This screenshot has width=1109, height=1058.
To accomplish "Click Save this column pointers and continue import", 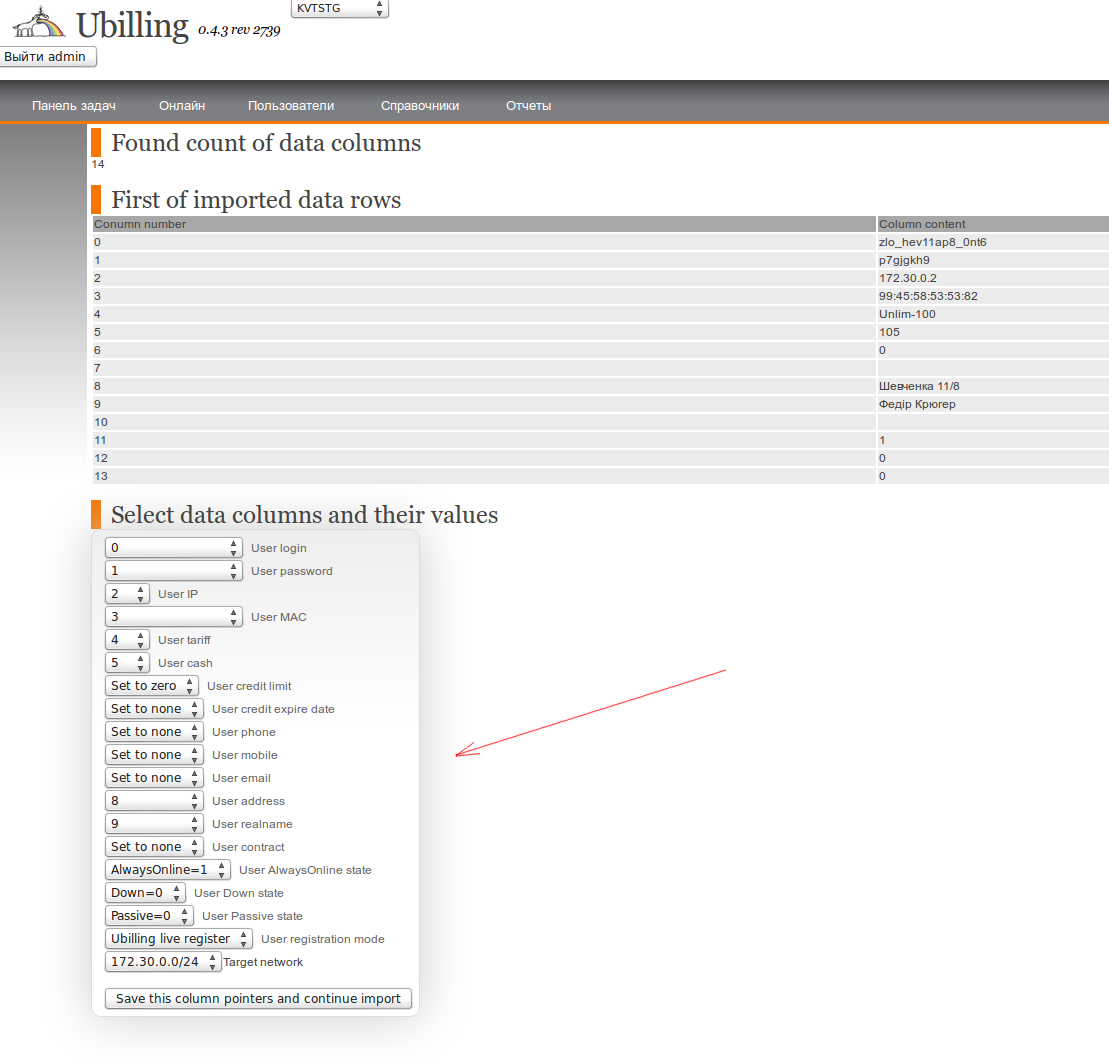I will click(258, 999).
